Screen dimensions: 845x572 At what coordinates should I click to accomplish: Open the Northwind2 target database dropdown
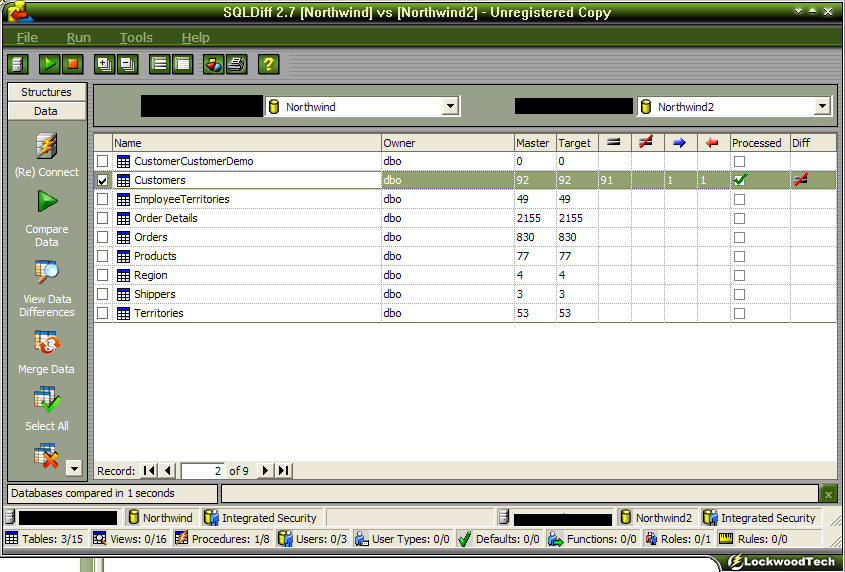click(822, 106)
